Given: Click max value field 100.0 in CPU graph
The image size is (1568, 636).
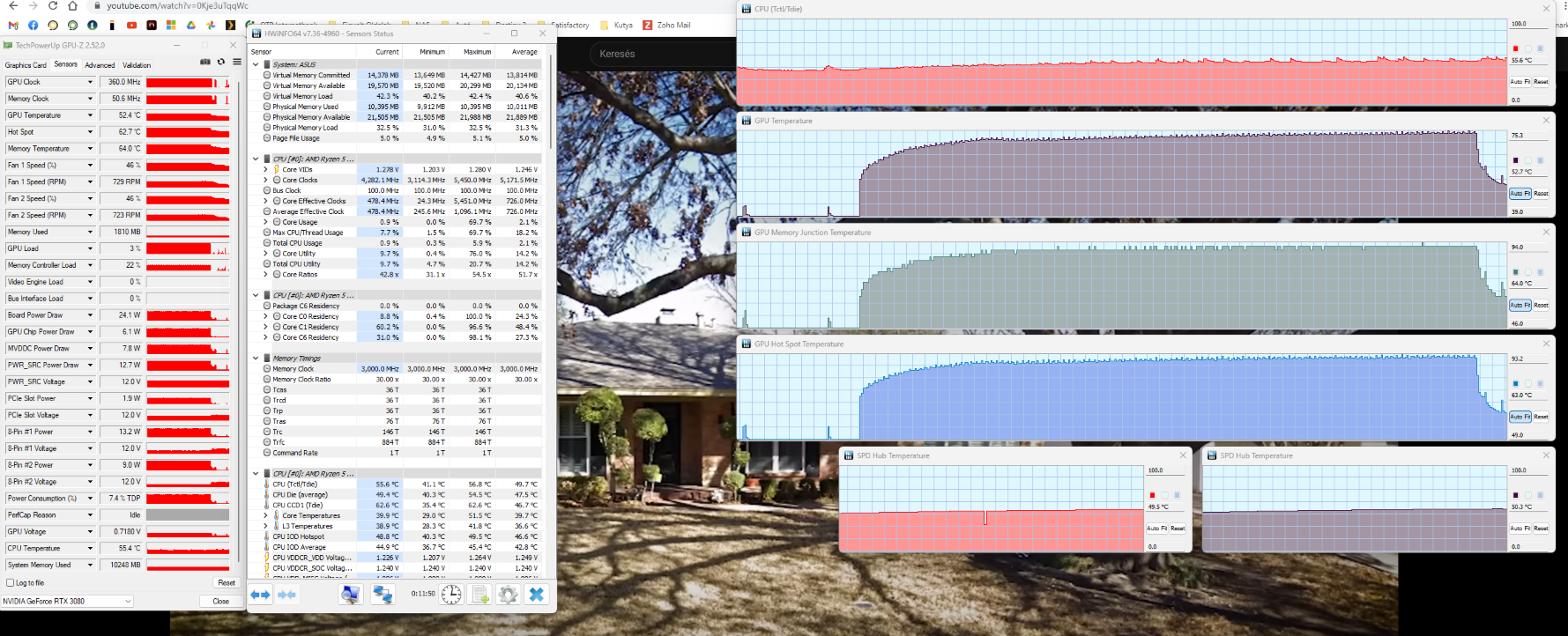Looking at the screenshot, I should click(x=1528, y=24).
